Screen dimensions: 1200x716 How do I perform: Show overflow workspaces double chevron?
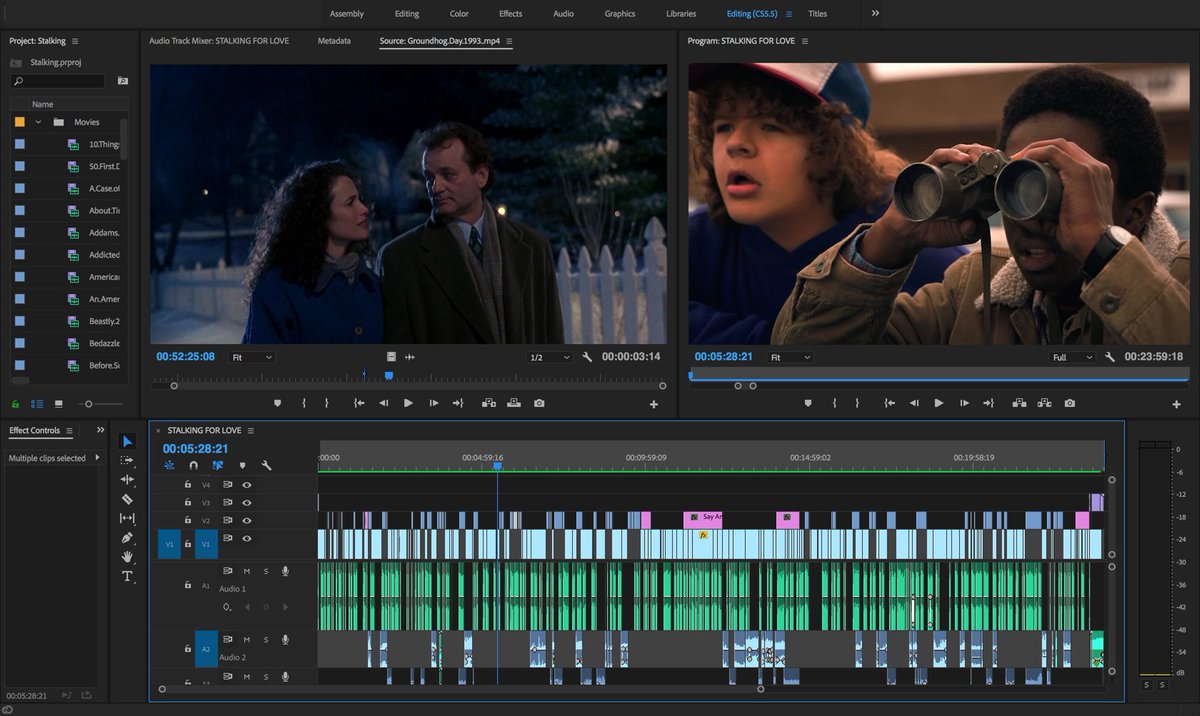(875, 13)
